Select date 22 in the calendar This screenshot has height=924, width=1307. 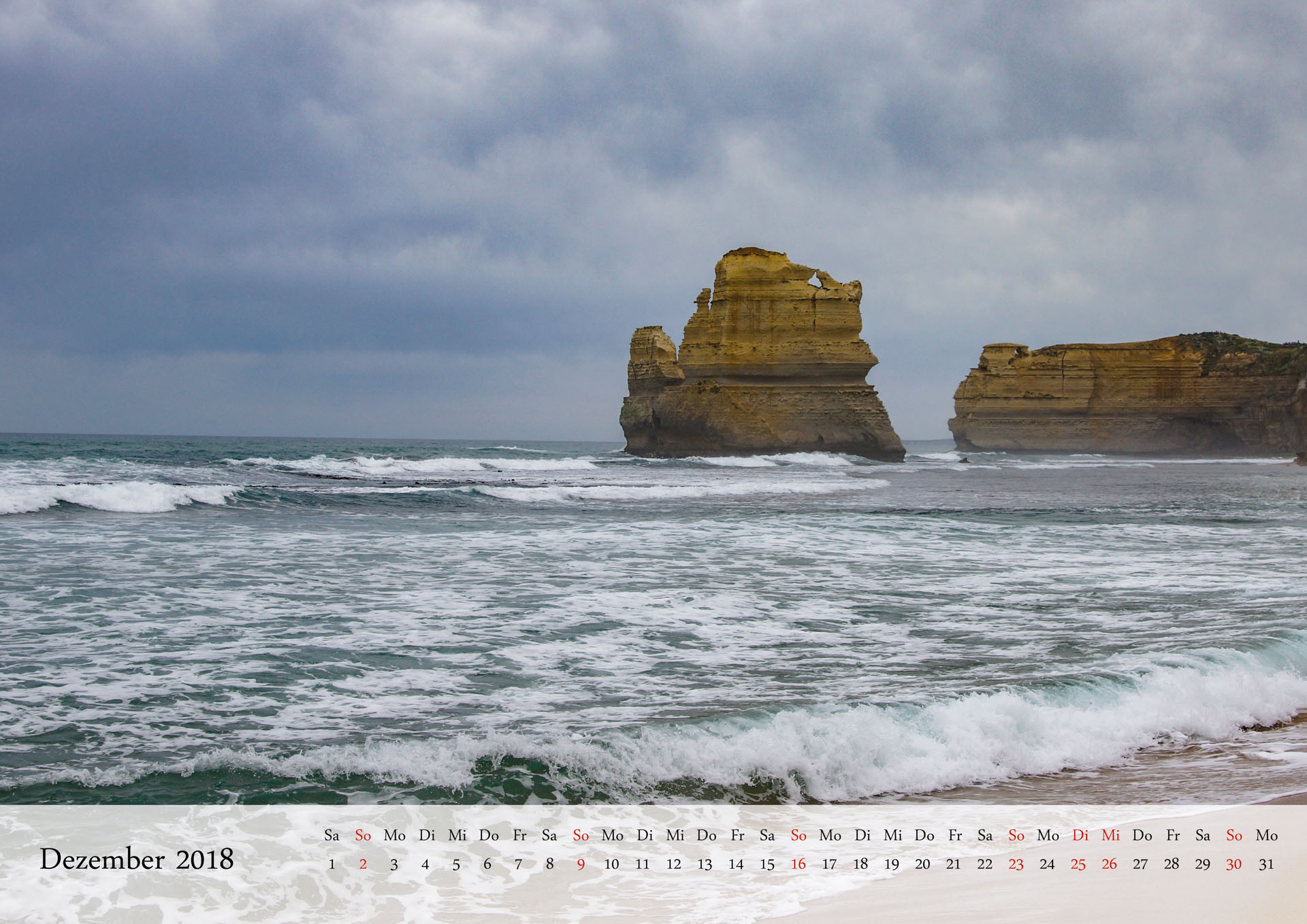(985, 864)
